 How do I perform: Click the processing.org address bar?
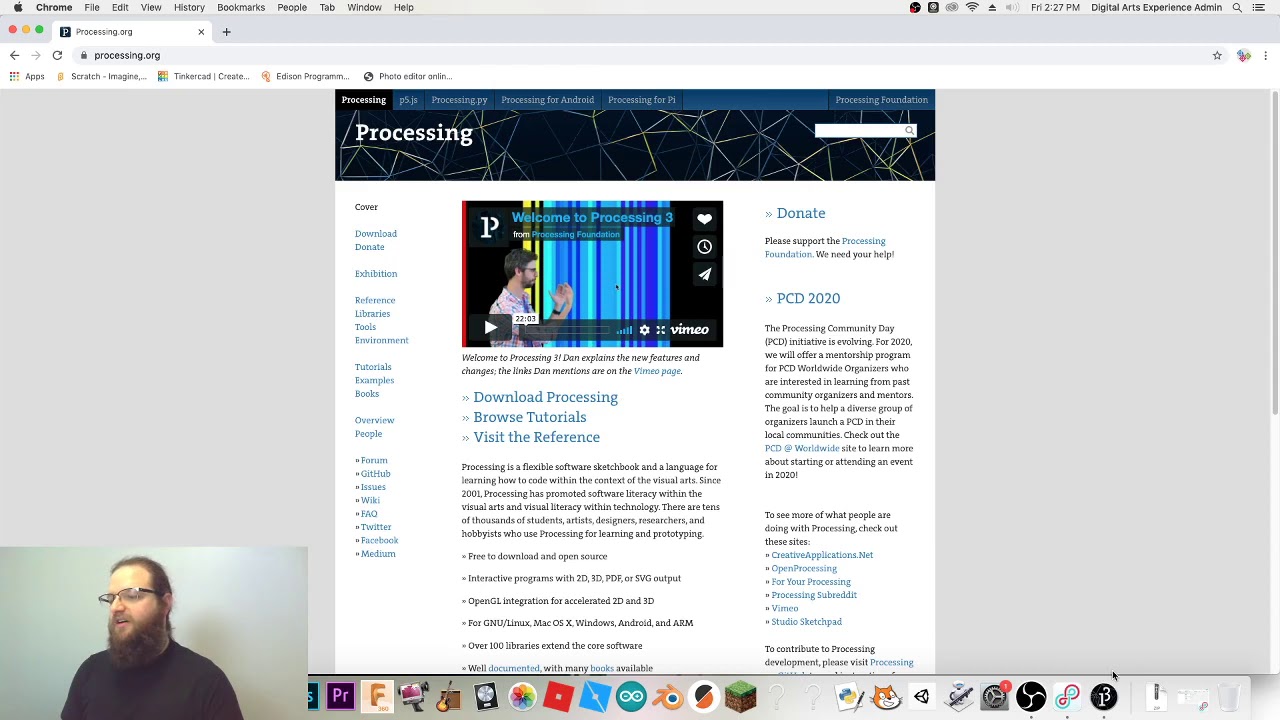640,55
